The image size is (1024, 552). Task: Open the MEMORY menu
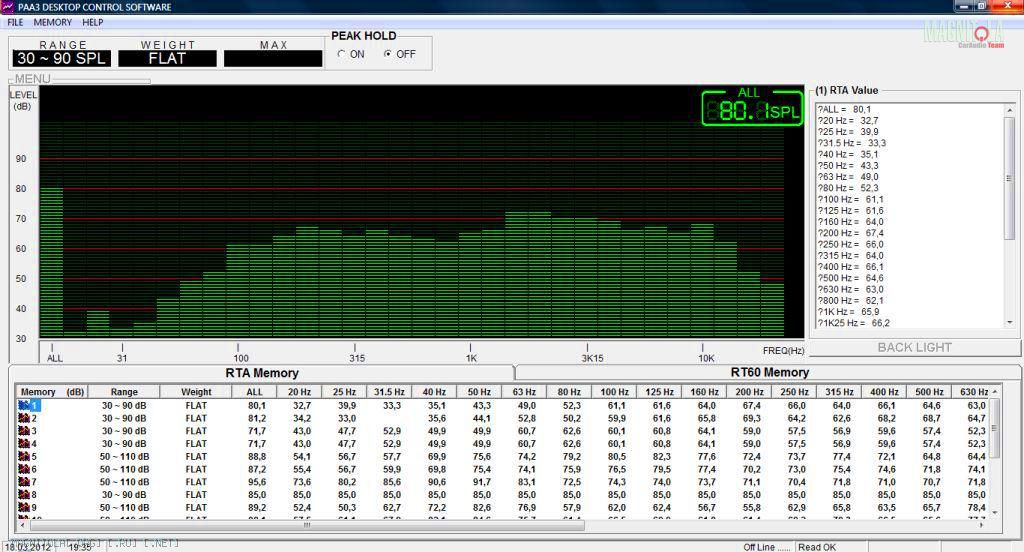(x=53, y=22)
